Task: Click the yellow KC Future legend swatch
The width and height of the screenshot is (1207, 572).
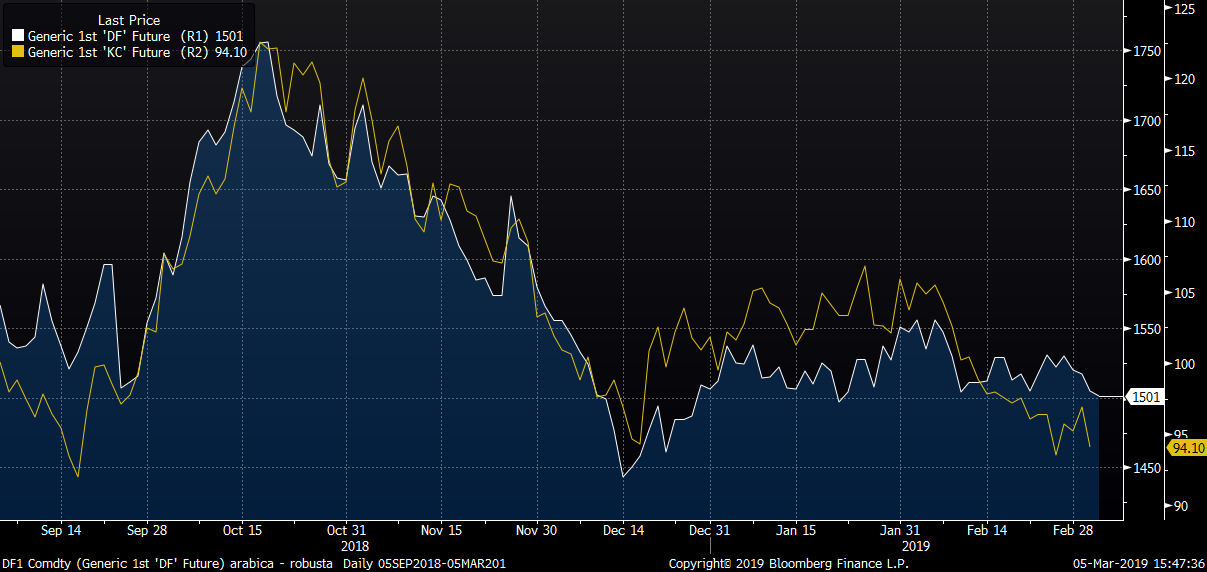Action: (x=17, y=53)
